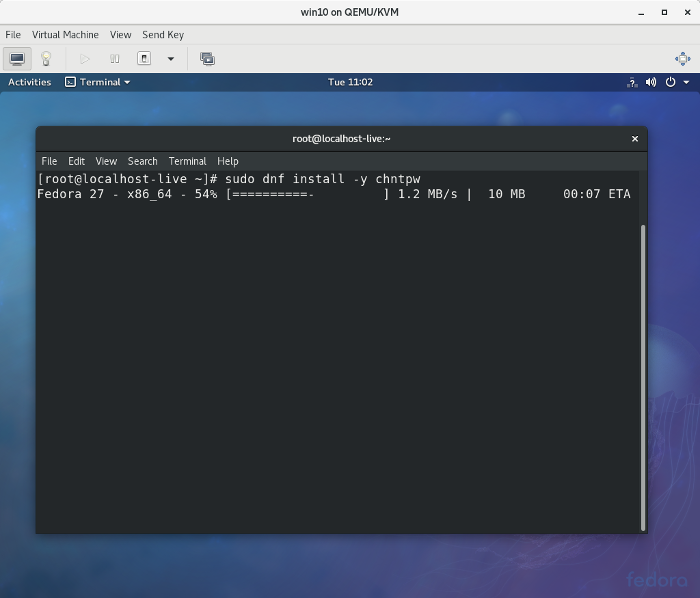Open virtual hardware details (lightbulb icon)
This screenshot has height=598, width=700.
[x=45, y=59]
